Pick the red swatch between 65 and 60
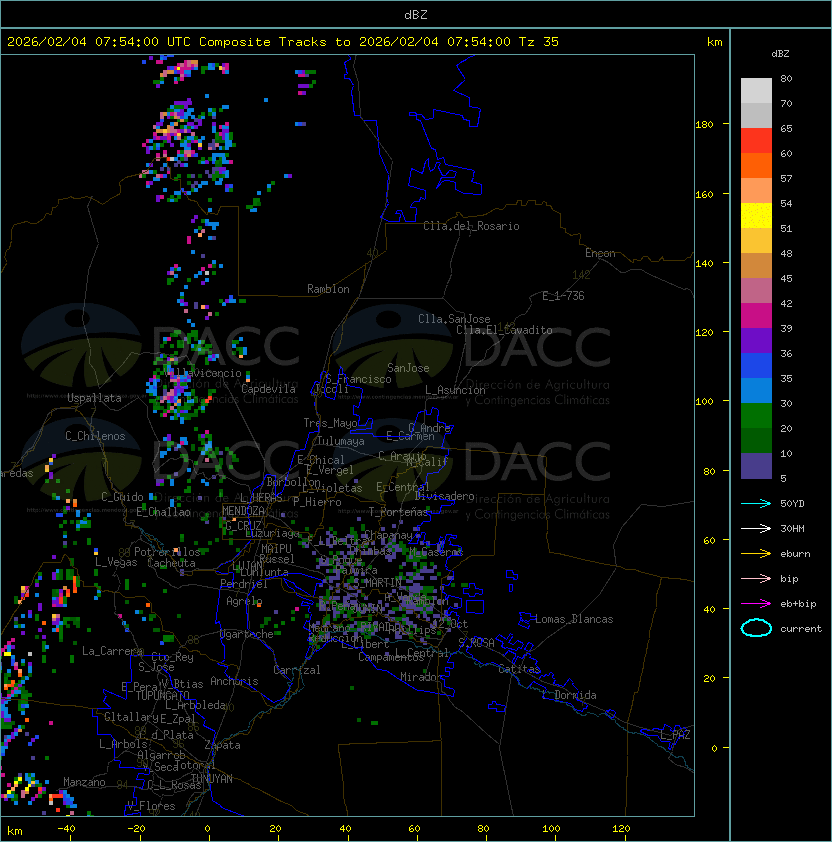 pyautogui.click(x=756, y=141)
